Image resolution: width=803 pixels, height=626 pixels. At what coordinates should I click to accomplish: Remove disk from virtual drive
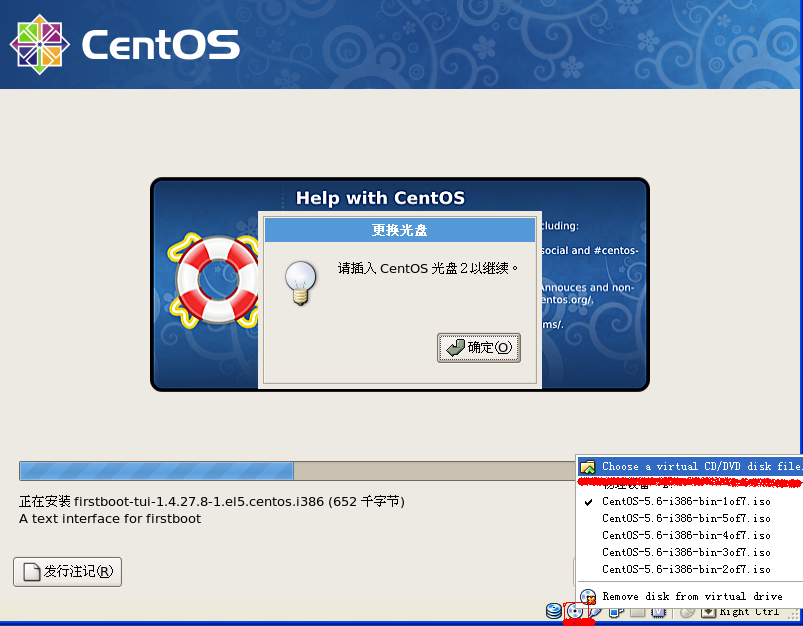[690, 596]
